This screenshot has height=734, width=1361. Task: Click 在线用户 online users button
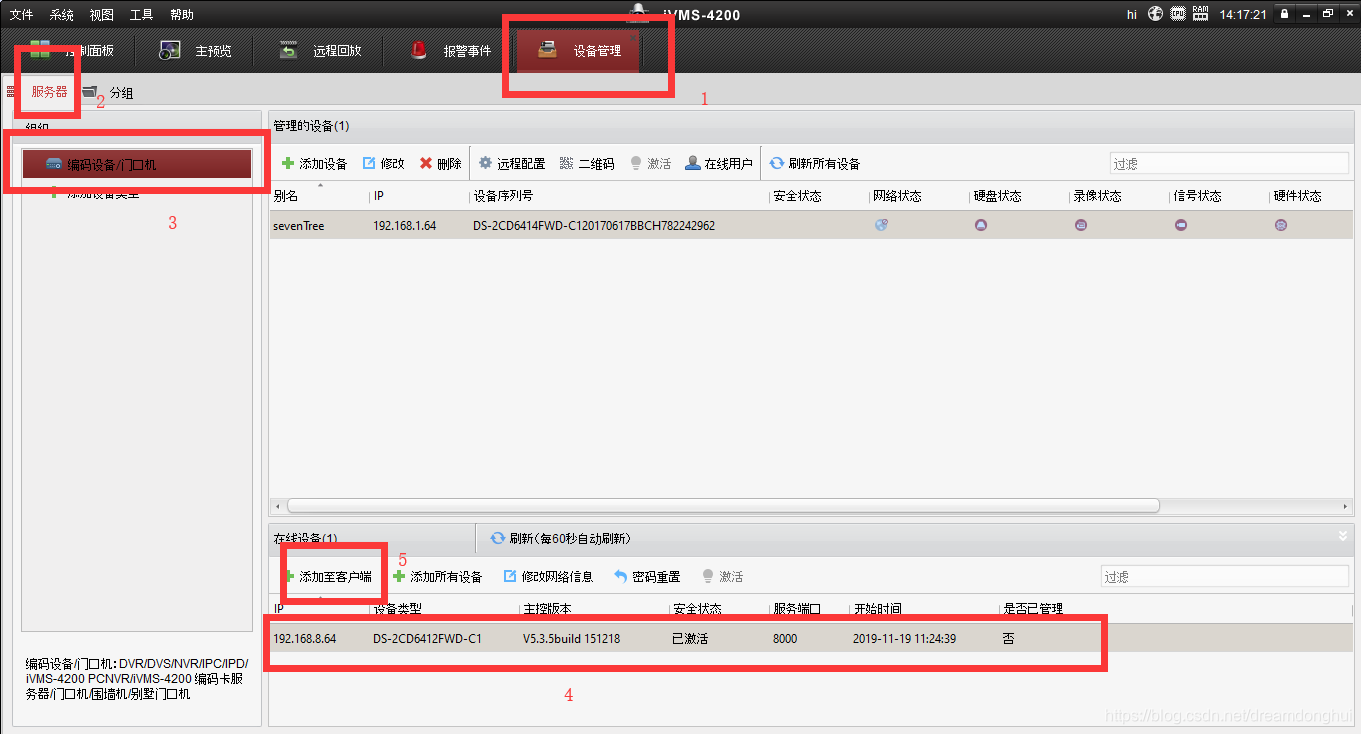(719, 163)
